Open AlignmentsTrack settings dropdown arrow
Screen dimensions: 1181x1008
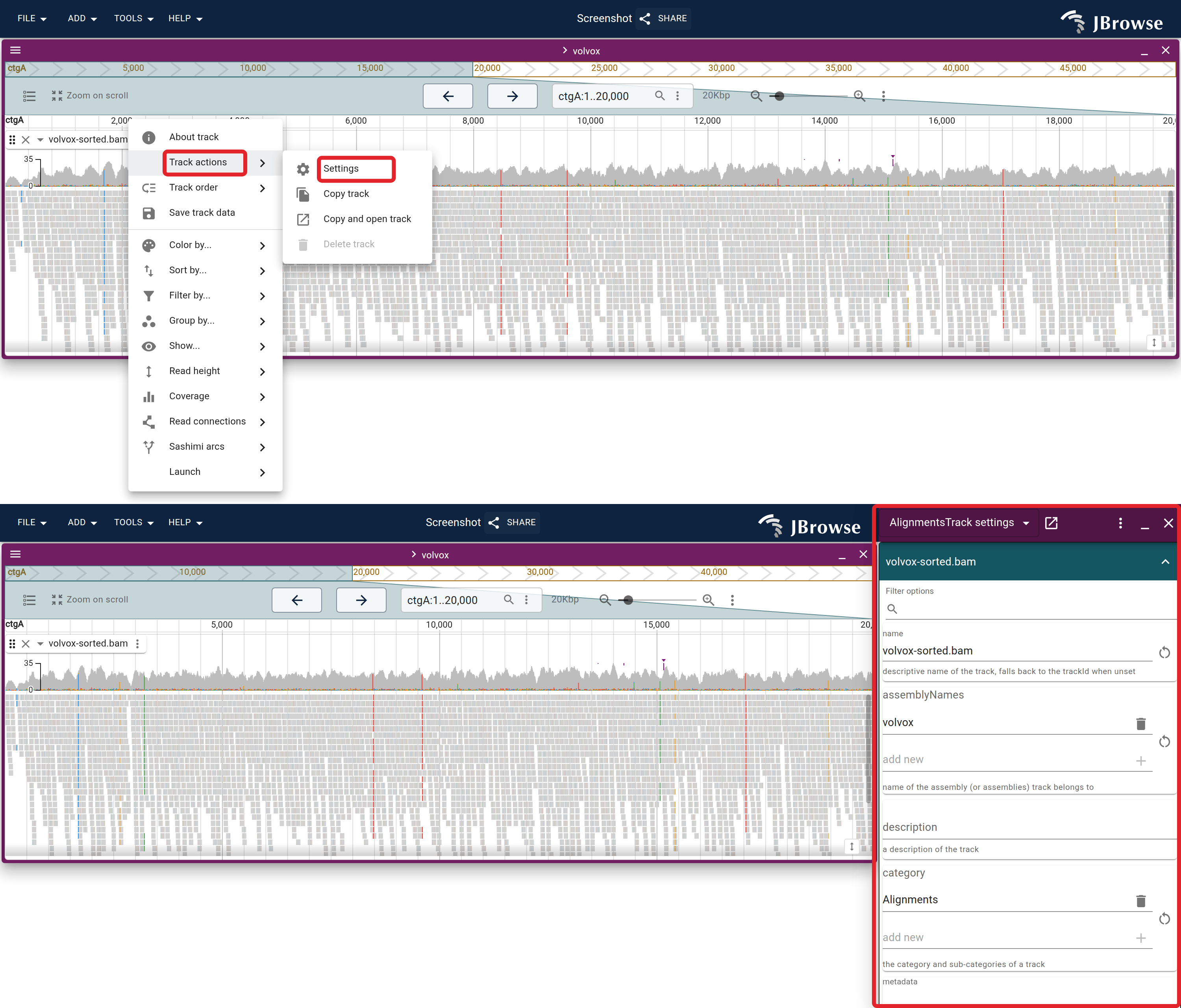pyautogui.click(x=1026, y=523)
